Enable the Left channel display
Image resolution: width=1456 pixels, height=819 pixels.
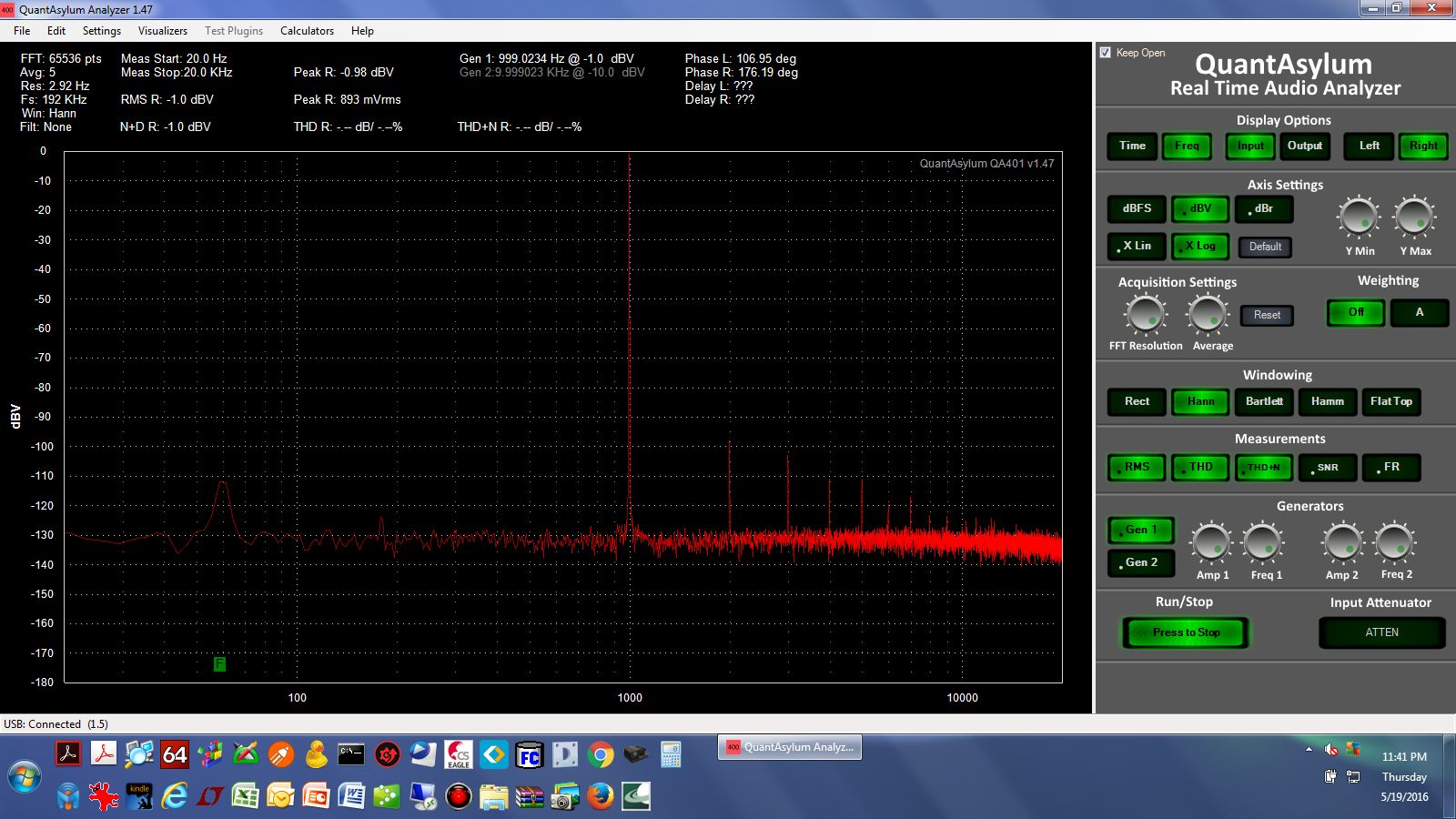(x=1369, y=146)
